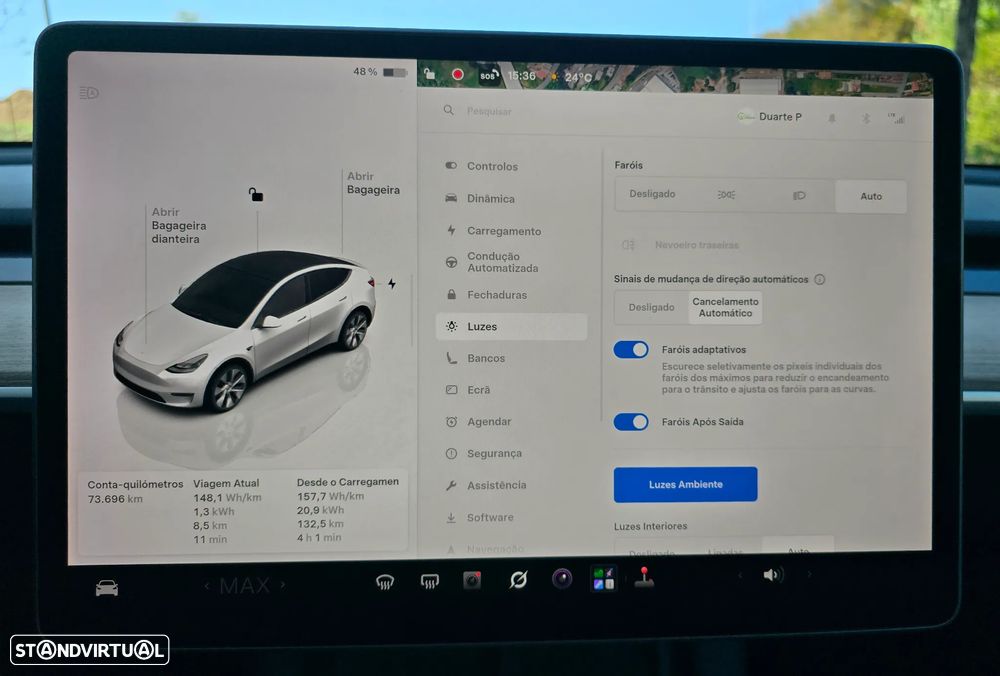
Task: Open the dashcam app in bottom bar
Action: tap(472, 580)
